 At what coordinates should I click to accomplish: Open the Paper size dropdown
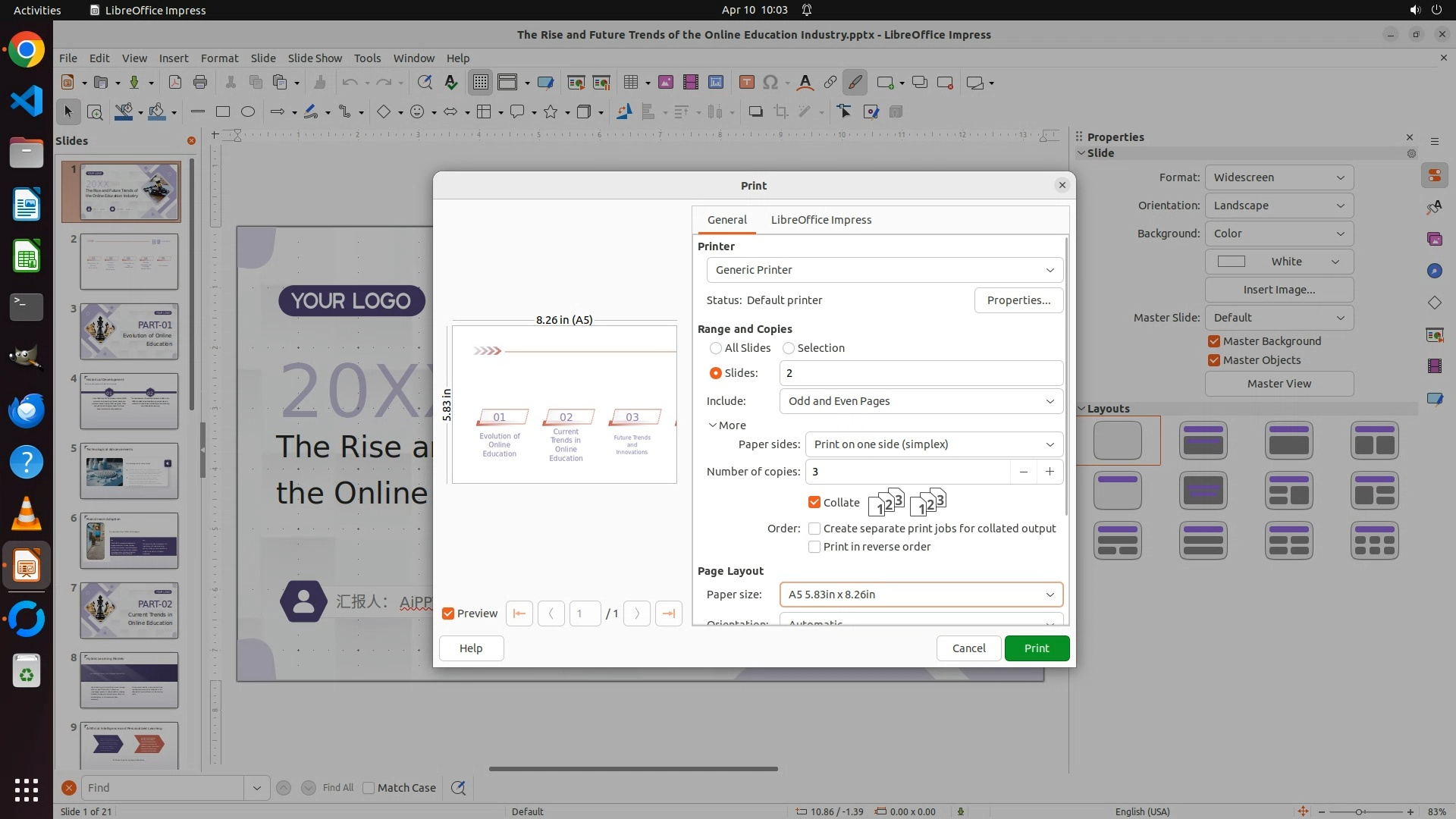[x=921, y=595]
